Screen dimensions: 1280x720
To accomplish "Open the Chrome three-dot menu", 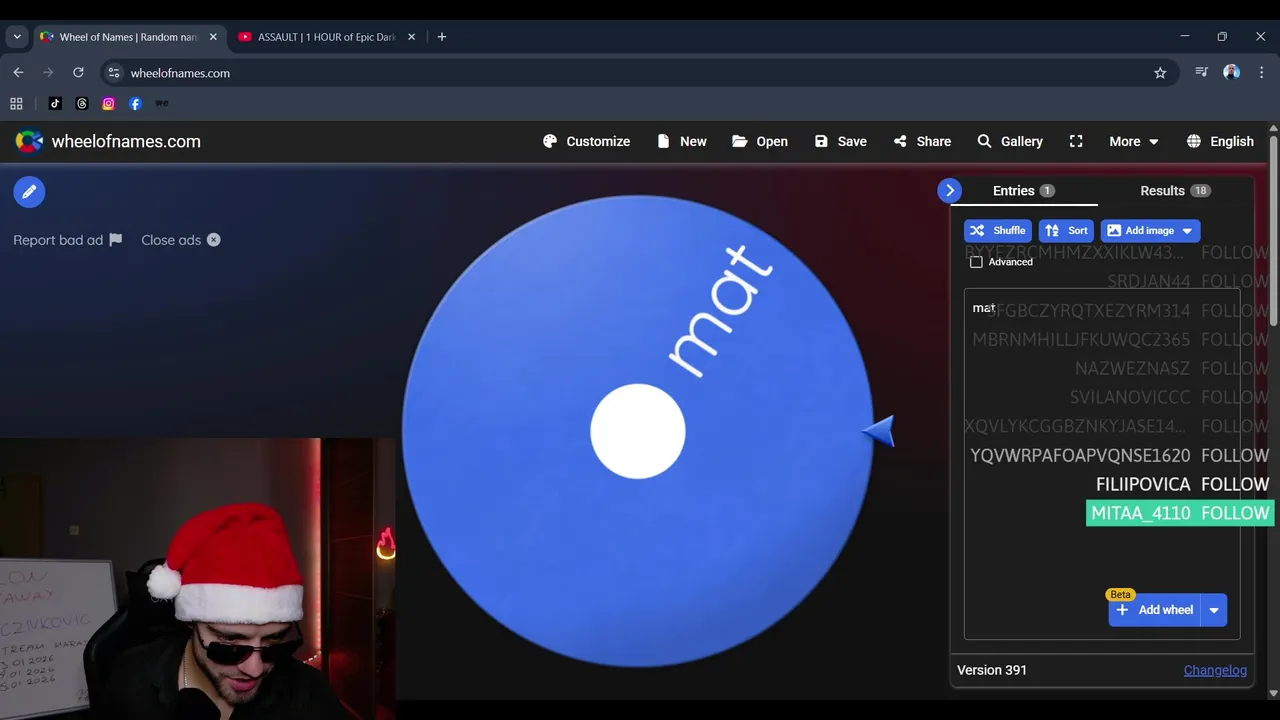I will point(1262,73).
